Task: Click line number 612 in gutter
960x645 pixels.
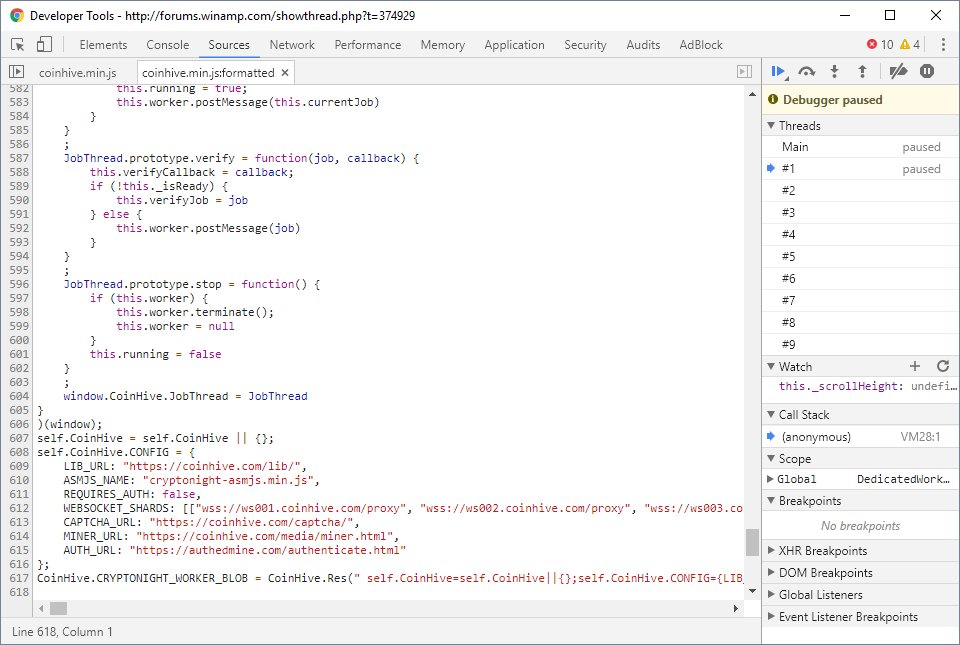Action: tap(19, 508)
